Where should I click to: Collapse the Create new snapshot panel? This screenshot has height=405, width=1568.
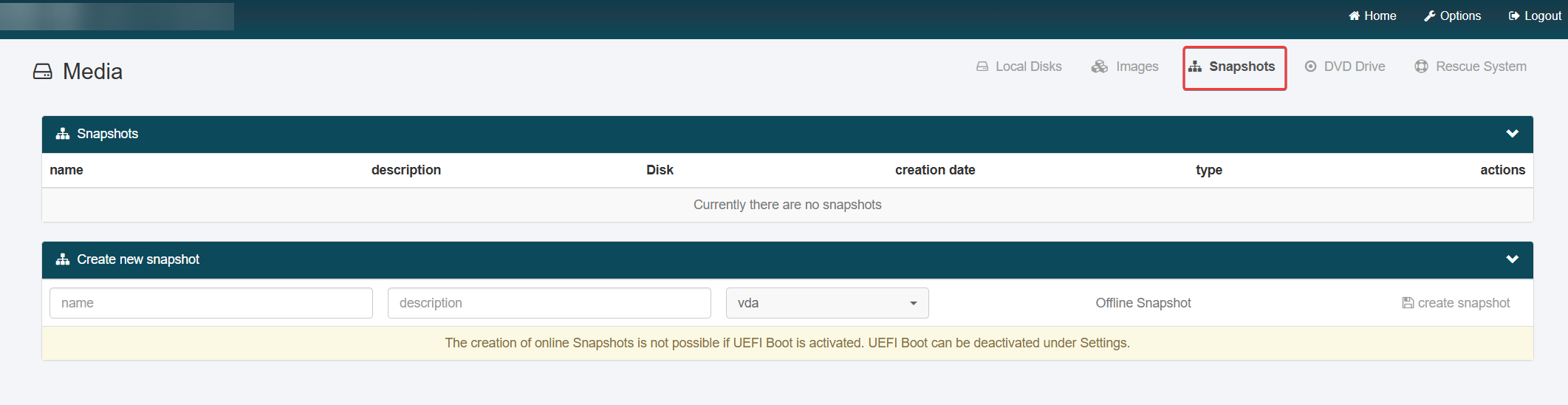(x=1513, y=259)
